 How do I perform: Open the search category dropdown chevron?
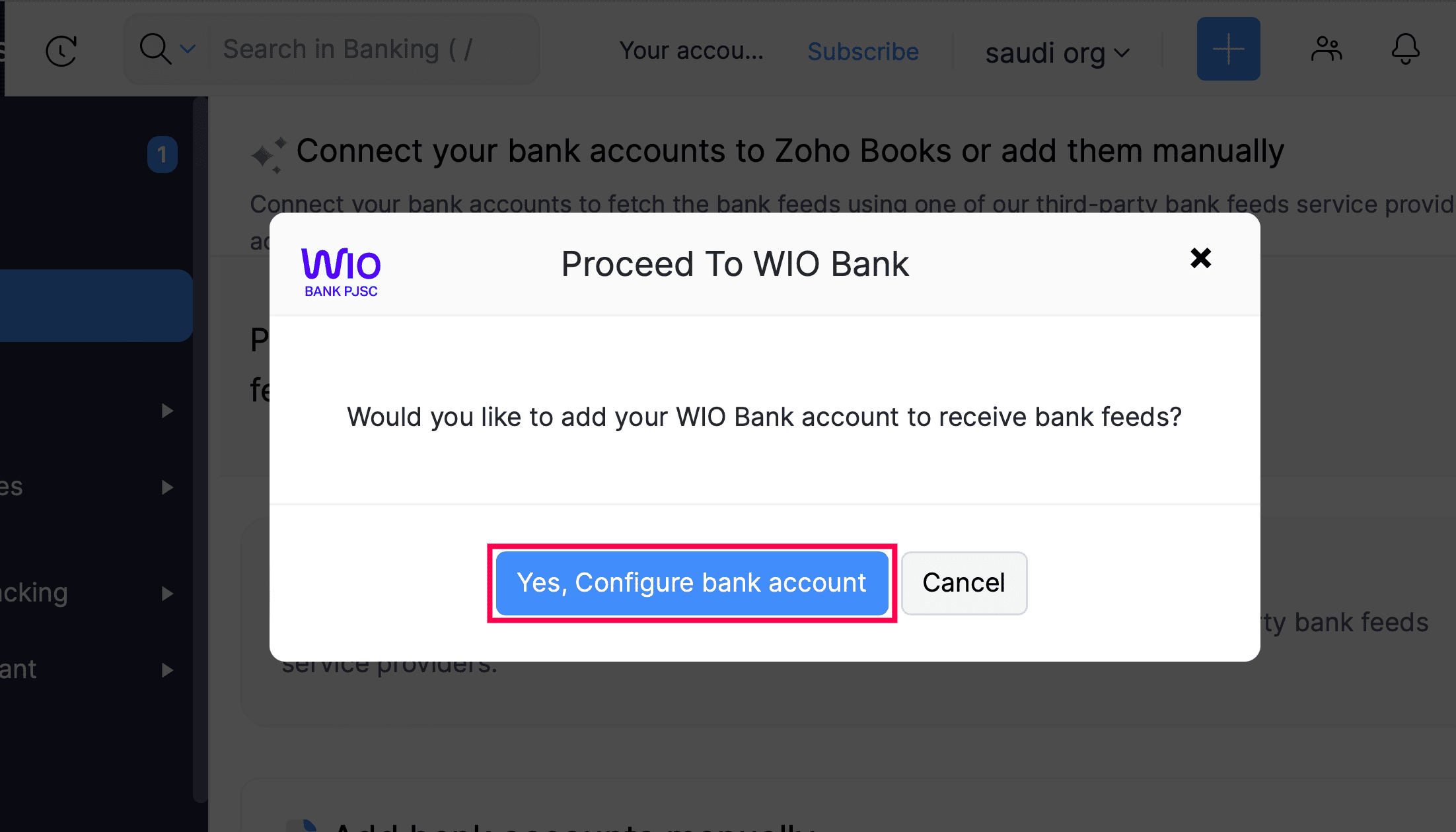(x=188, y=49)
